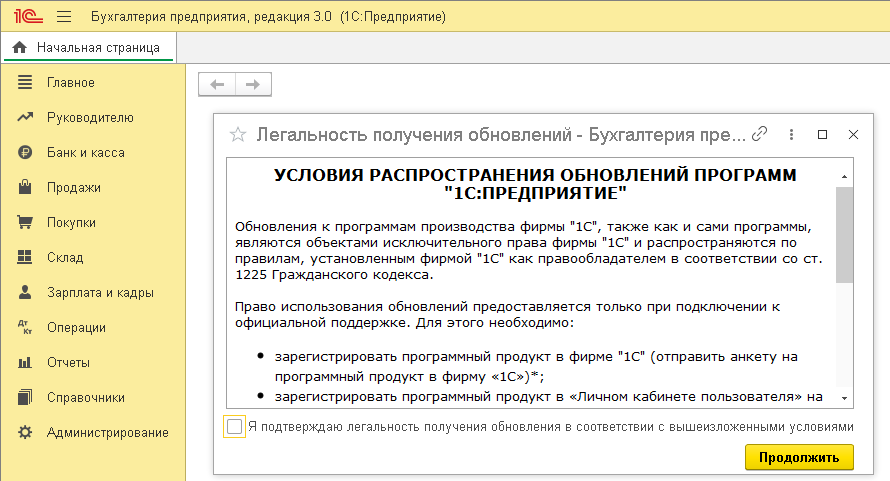
Task: Open the Администрирование section
Action: [x=108, y=433]
